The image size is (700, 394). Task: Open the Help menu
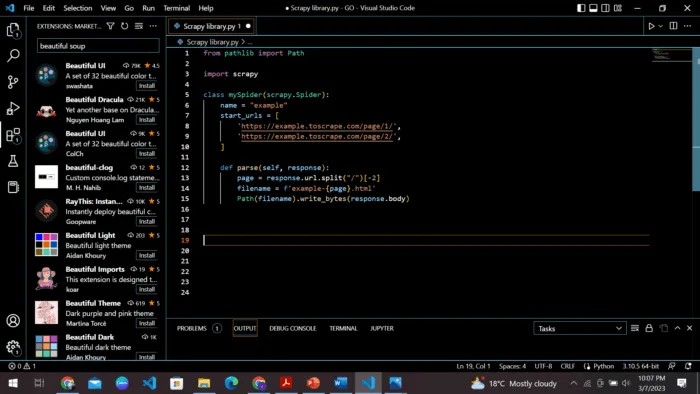(x=206, y=8)
